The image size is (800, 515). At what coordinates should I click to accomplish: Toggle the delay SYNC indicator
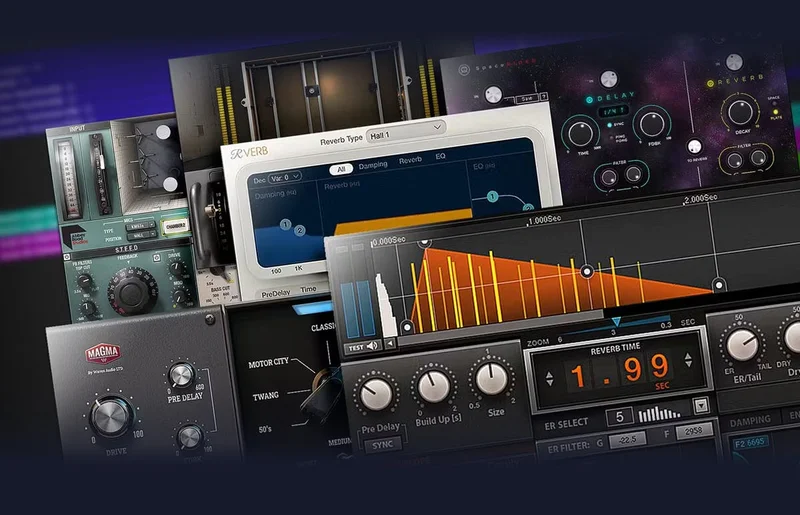609,125
